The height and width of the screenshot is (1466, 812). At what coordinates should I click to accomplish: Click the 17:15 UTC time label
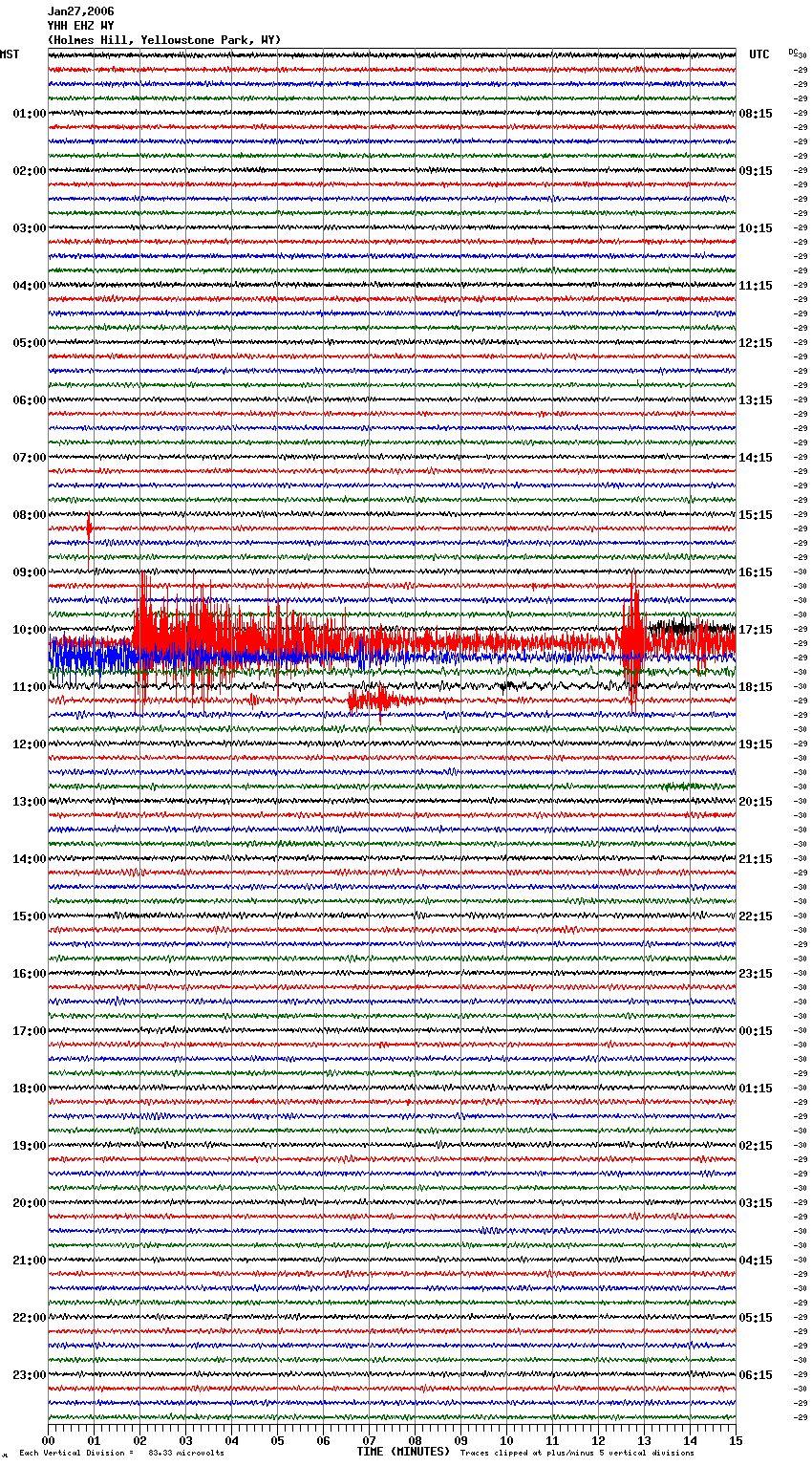click(756, 630)
